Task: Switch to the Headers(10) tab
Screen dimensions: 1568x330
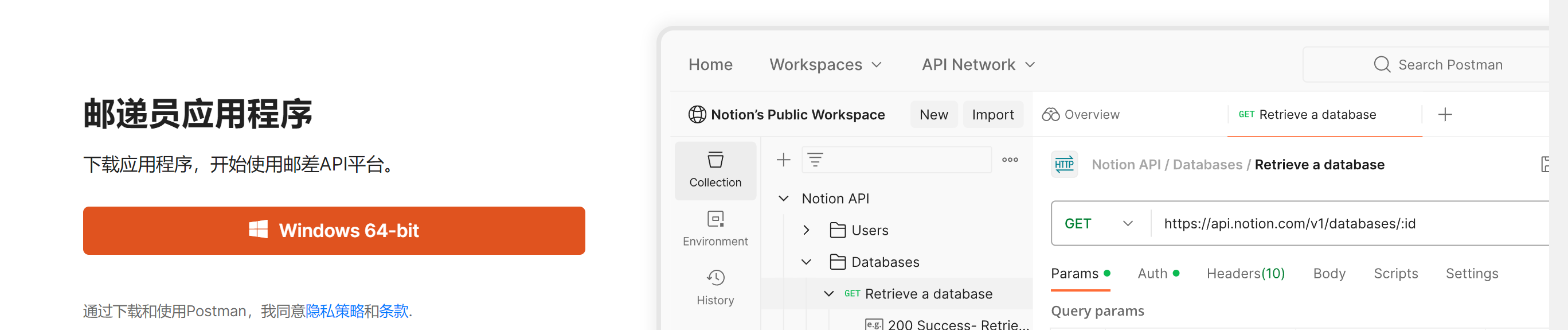Action: tap(1245, 273)
